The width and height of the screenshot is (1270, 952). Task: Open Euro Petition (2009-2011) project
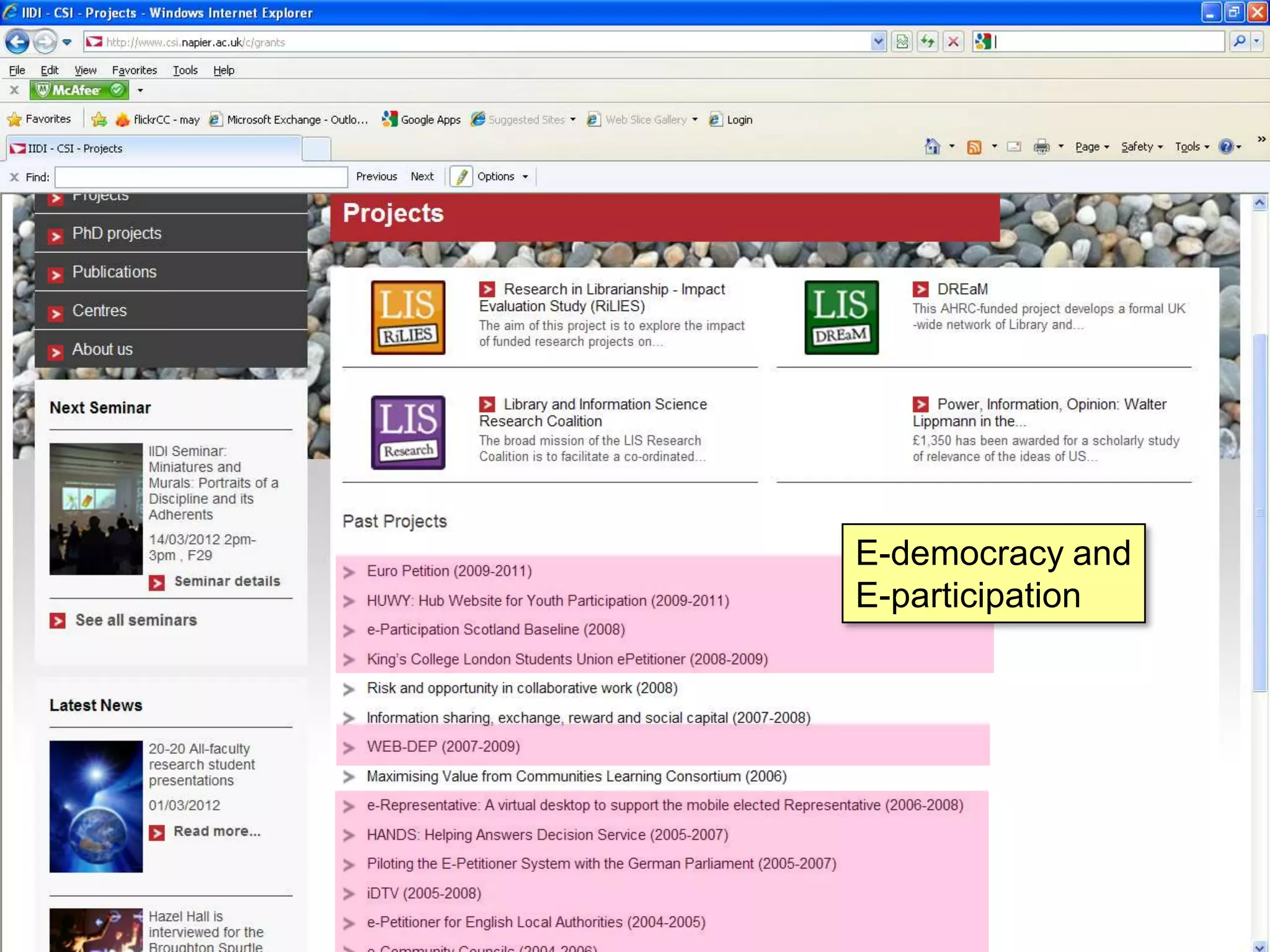tap(449, 571)
